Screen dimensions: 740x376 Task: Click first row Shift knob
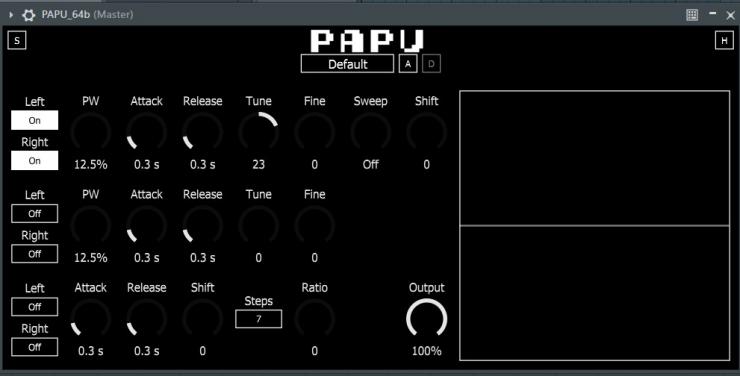click(x=426, y=133)
